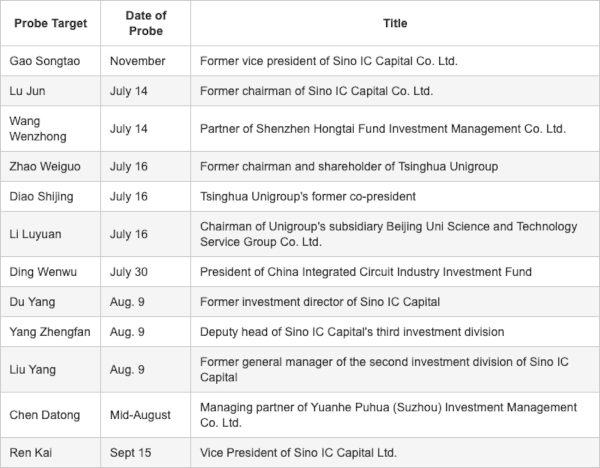Click the November date cell

click(138, 61)
